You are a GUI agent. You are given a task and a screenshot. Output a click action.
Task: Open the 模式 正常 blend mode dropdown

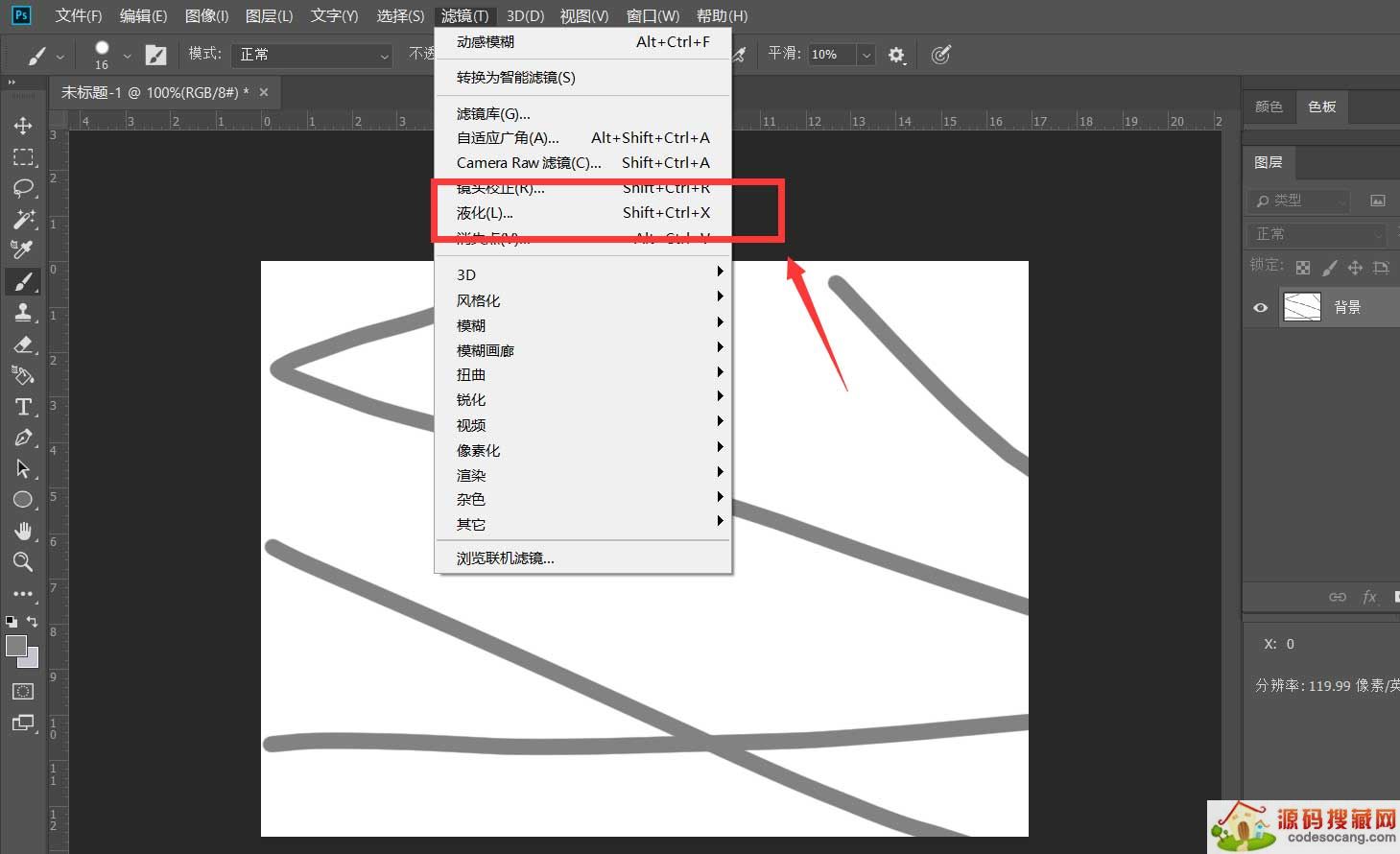(312, 55)
